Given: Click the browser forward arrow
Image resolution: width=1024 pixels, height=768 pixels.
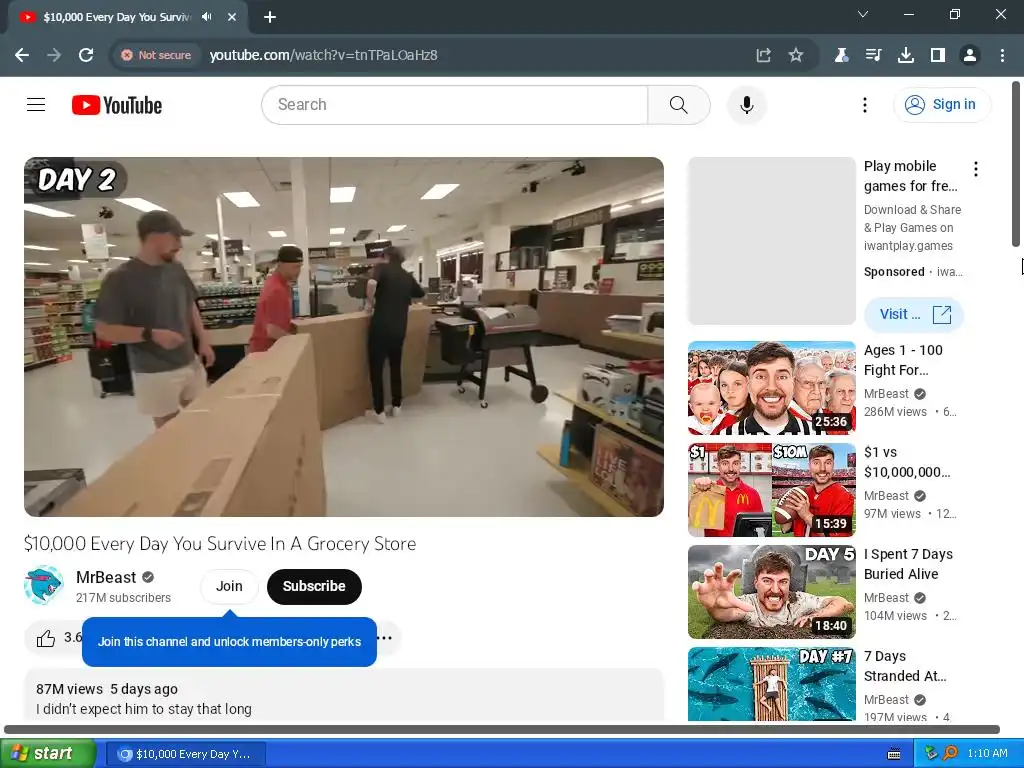Looking at the screenshot, I should coord(54,55).
